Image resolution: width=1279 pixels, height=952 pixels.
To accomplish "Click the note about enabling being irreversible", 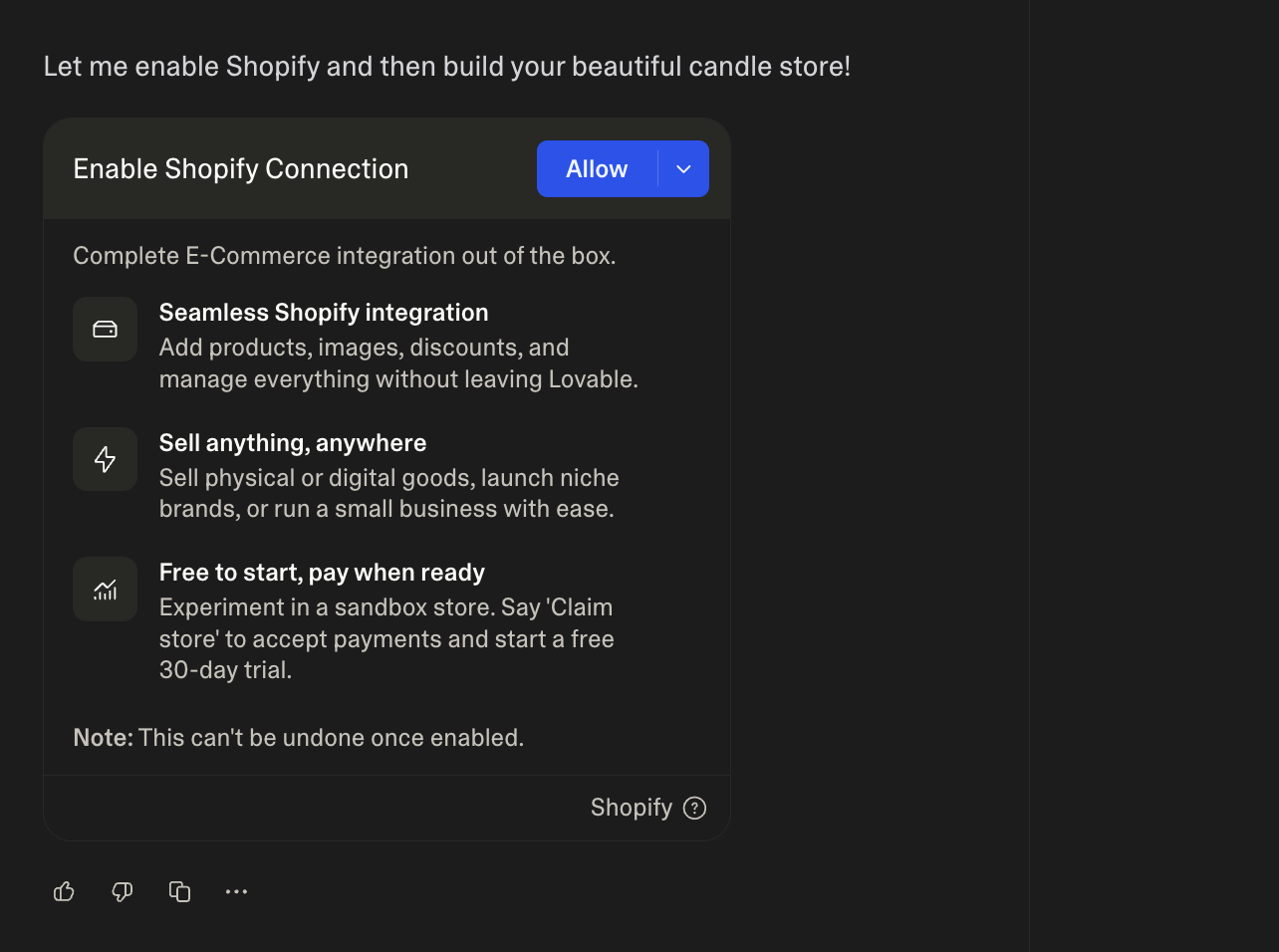I will point(299,738).
